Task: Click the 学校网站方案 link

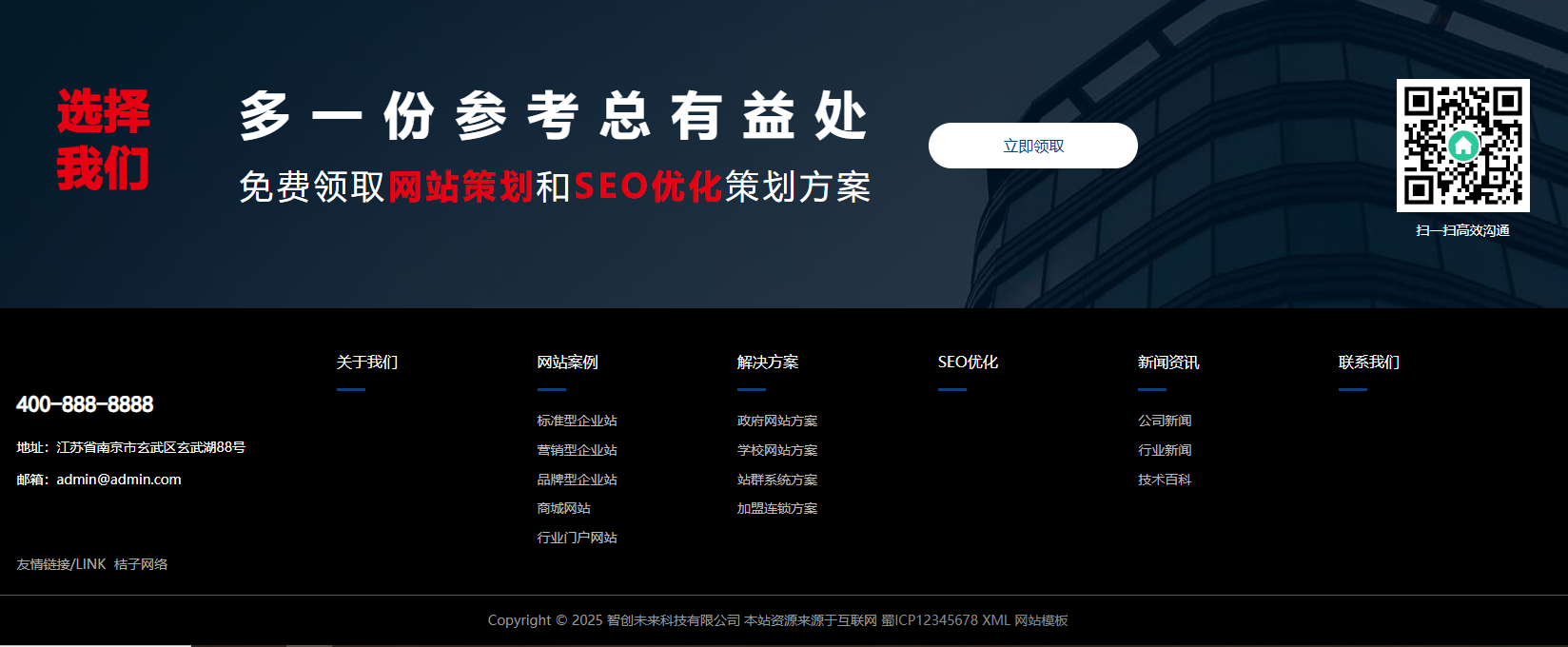Action: tap(776, 450)
